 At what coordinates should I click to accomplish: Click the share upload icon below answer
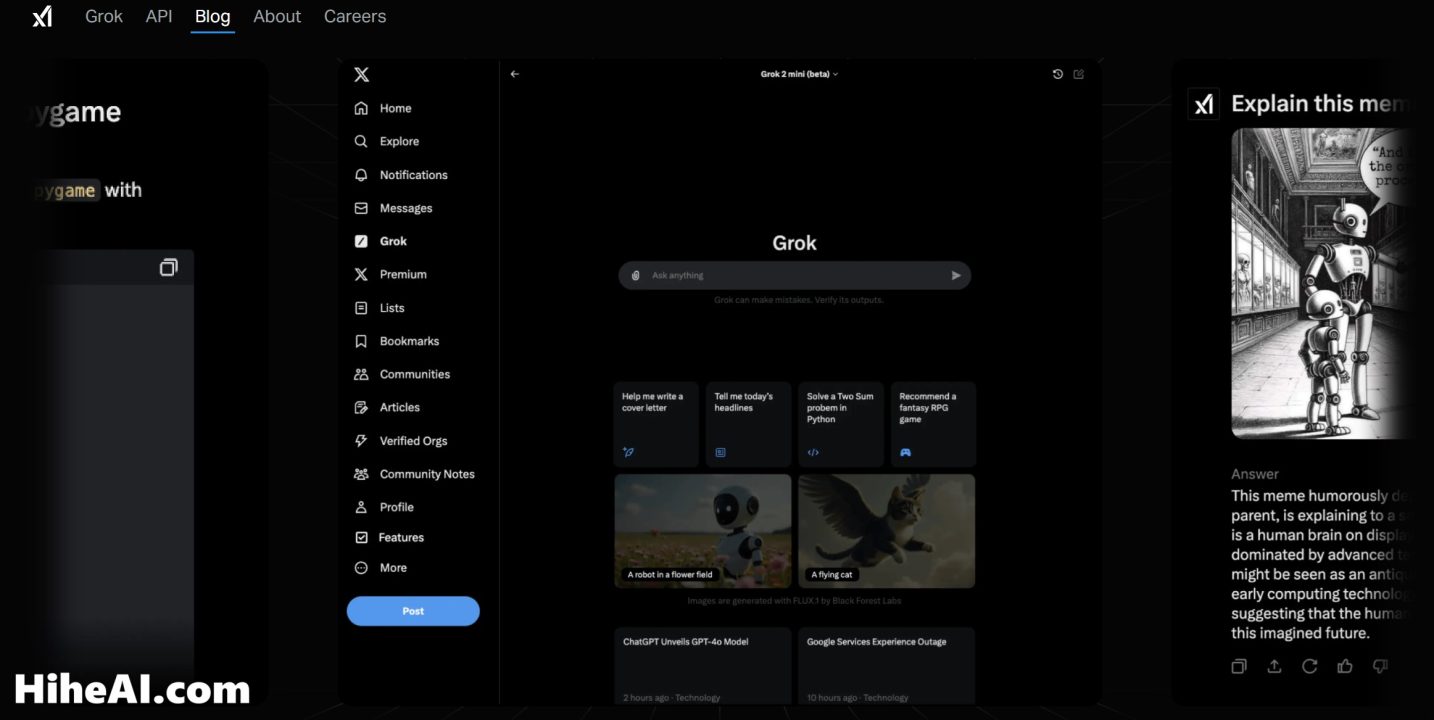pos(1274,666)
